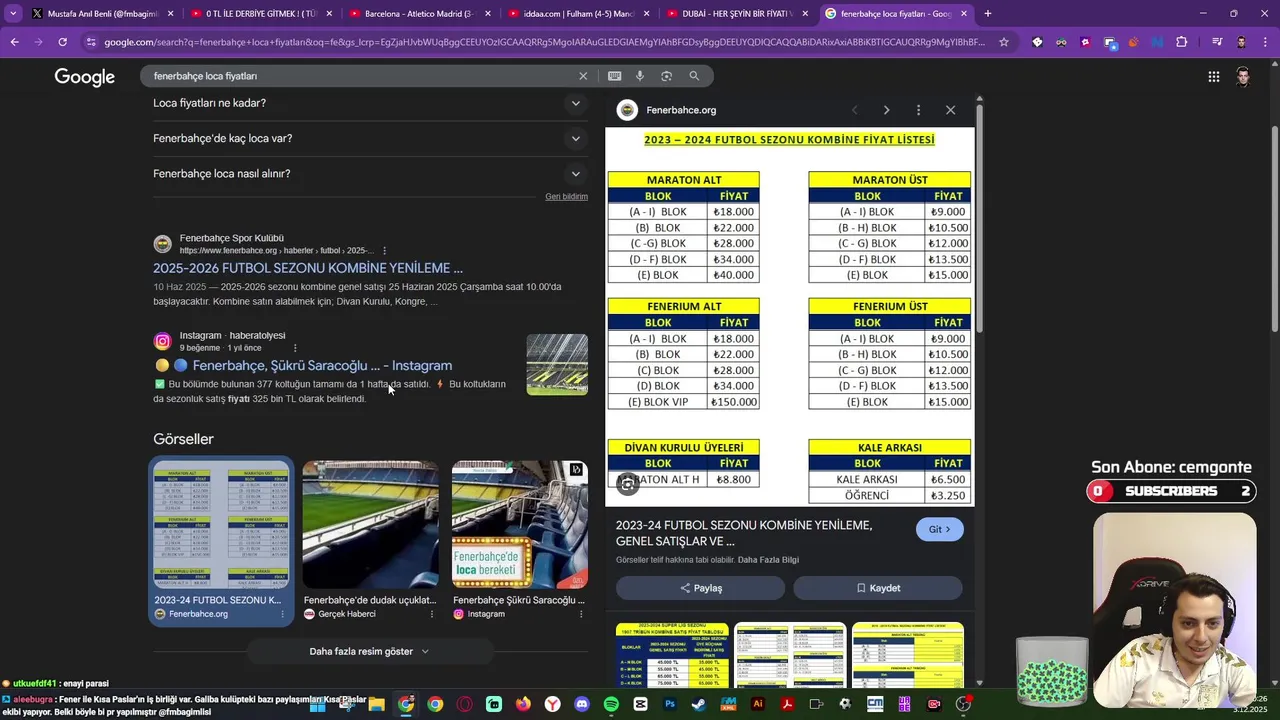Open 'Fenerbahçe, Şükrü Saracoğlu - Instagram' link
Screen dimensions: 1280x720
[322, 366]
